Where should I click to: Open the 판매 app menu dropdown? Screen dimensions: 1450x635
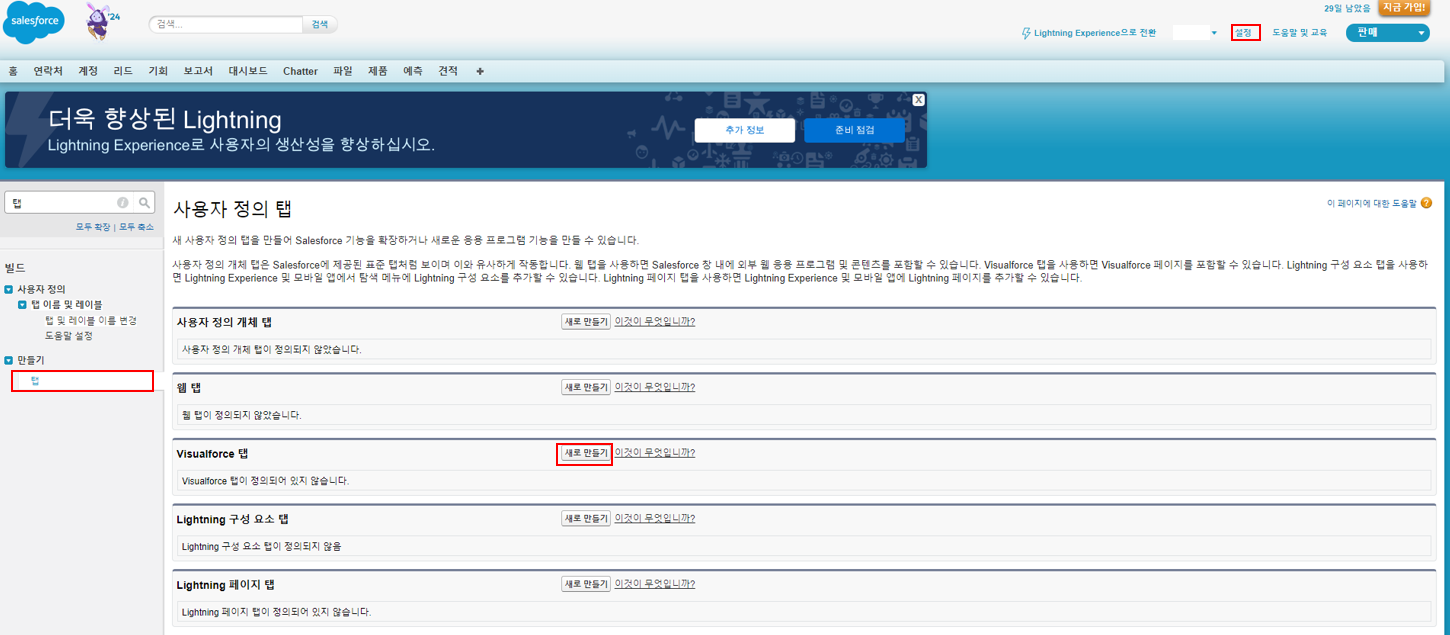tap(1388, 32)
